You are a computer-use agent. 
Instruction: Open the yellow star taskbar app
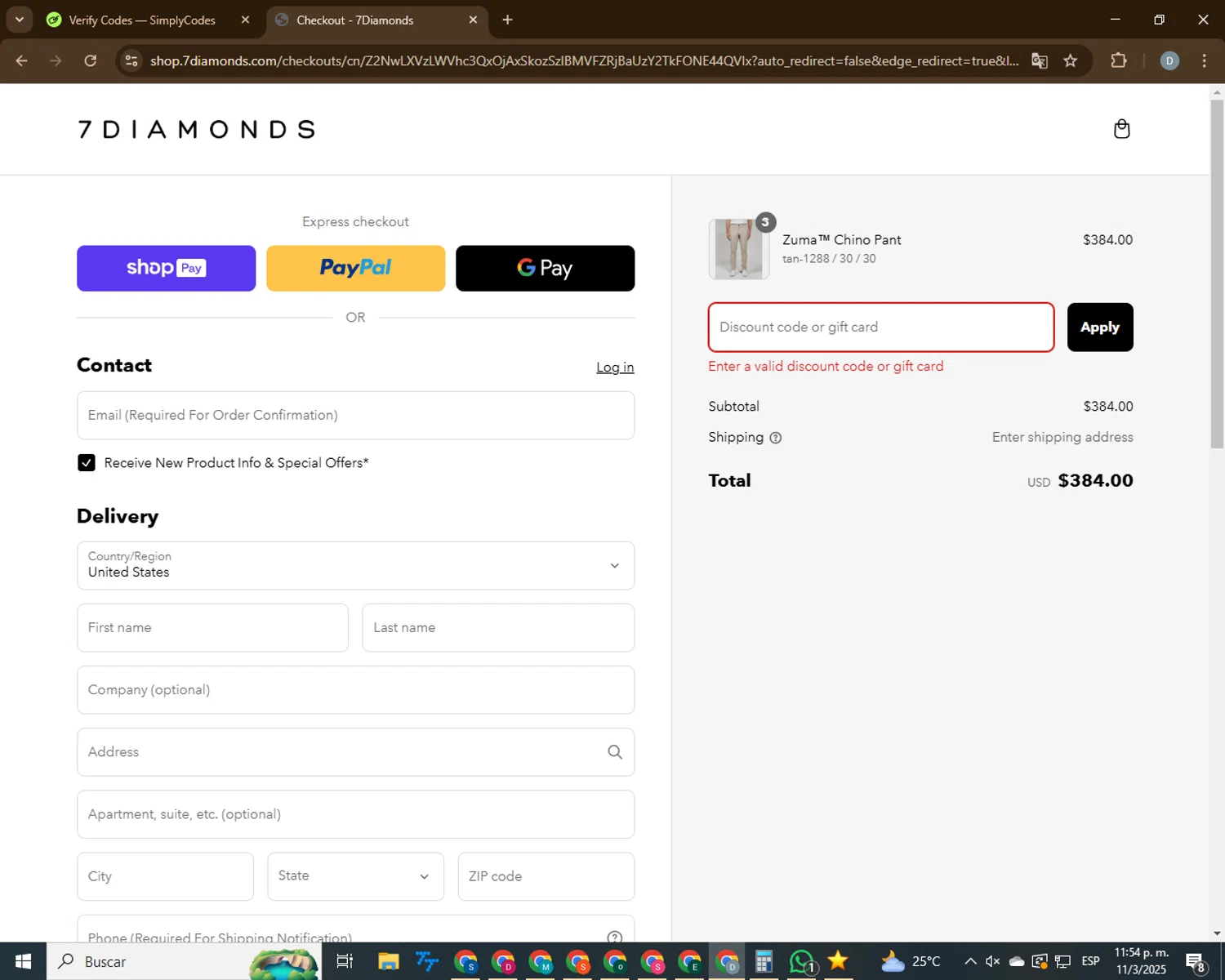pos(838,960)
